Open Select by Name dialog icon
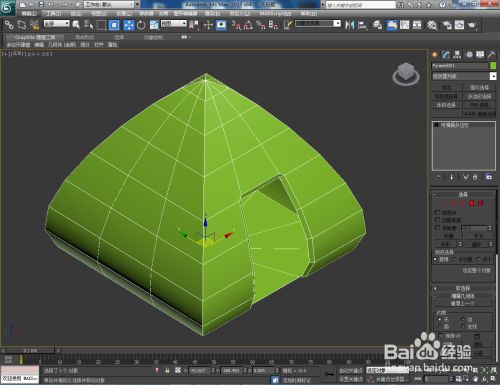This screenshot has height=385, width=500. pos(89,25)
